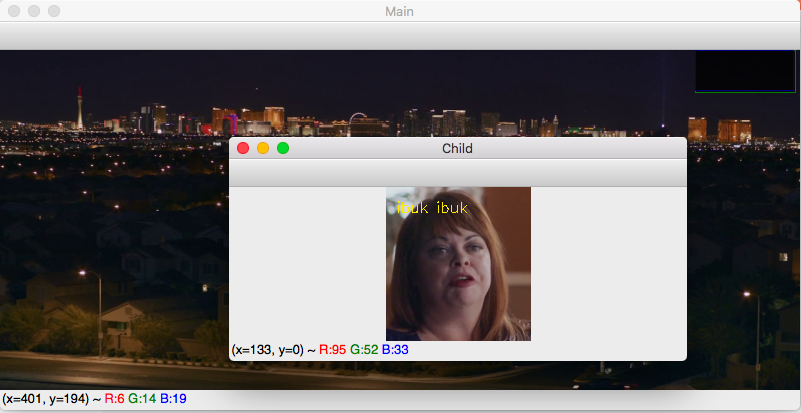Screen dimensions: 801x413
Task: Click the 'G:52' green value in Child window
Action: (x=364, y=350)
